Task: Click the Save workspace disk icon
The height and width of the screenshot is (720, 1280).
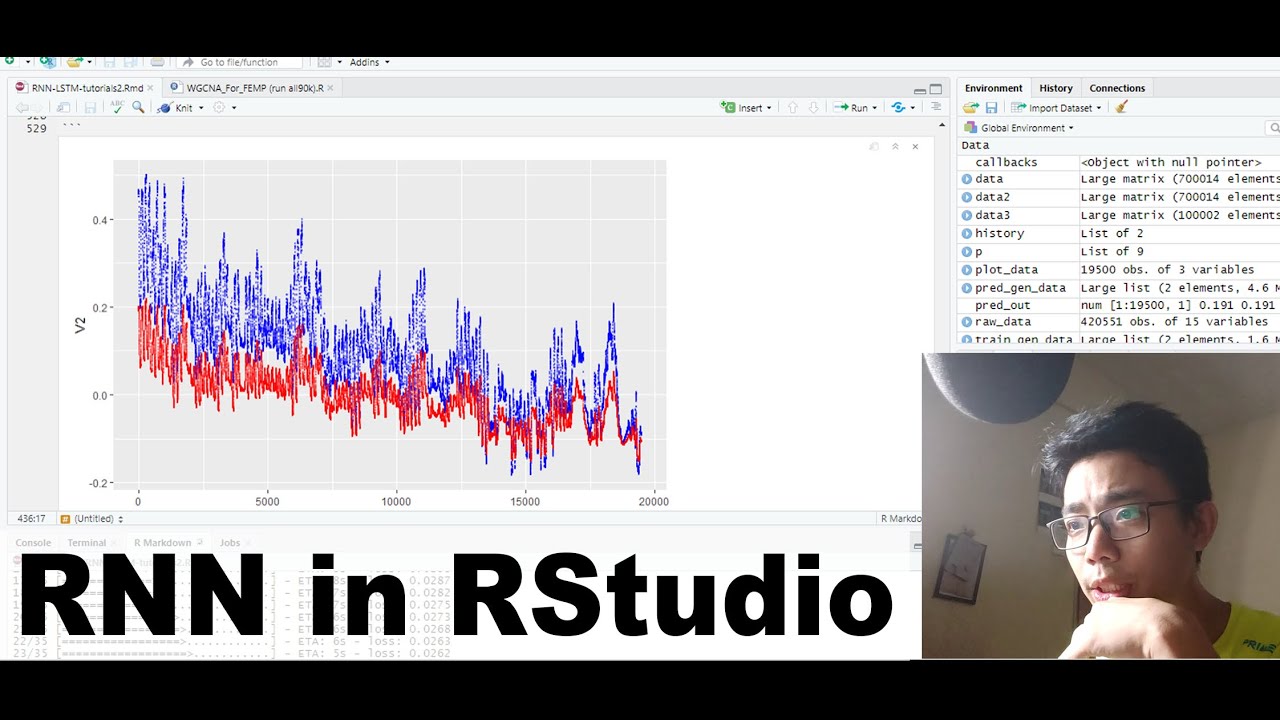Action: pos(991,107)
